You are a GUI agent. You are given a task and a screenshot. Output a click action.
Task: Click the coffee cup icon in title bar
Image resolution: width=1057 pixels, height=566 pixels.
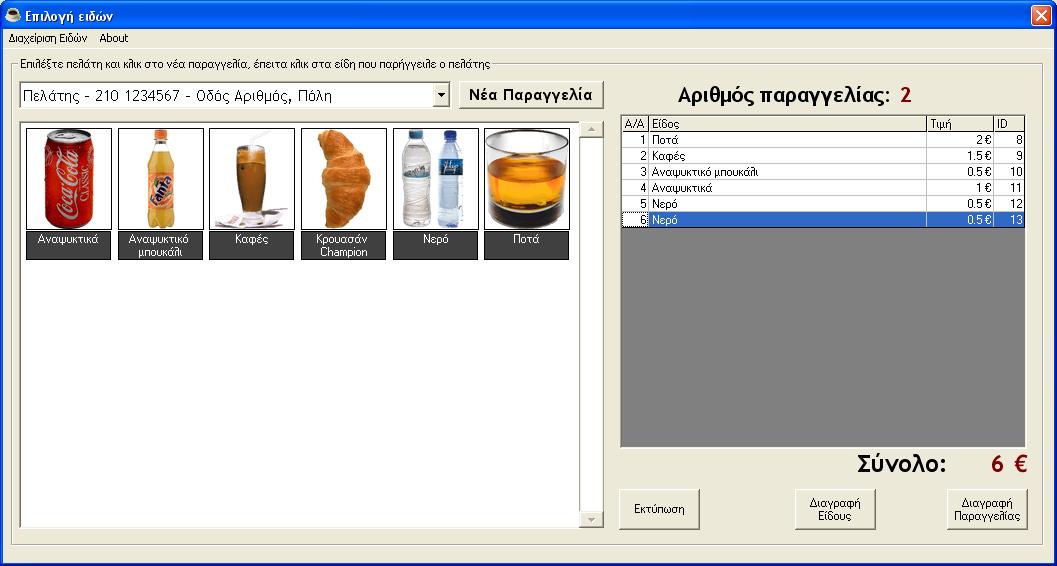pos(12,15)
